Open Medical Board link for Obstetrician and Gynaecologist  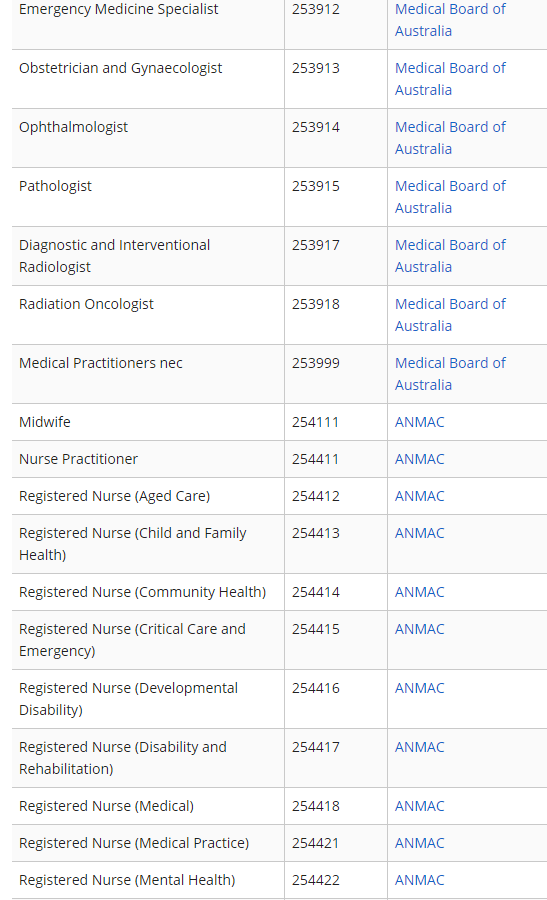click(x=450, y=79)
